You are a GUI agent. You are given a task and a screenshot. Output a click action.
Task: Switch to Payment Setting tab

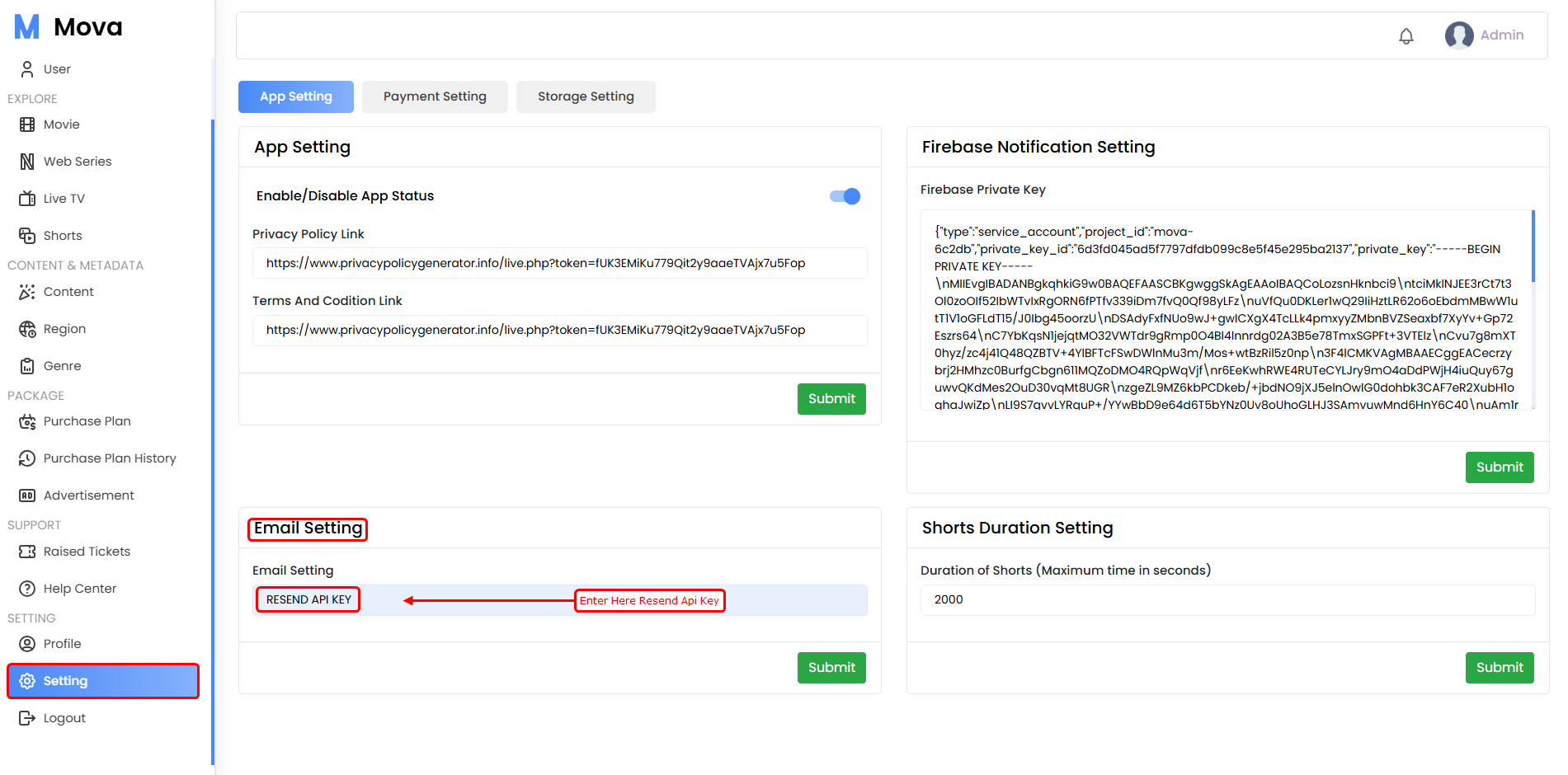click(x=435, y=96)
